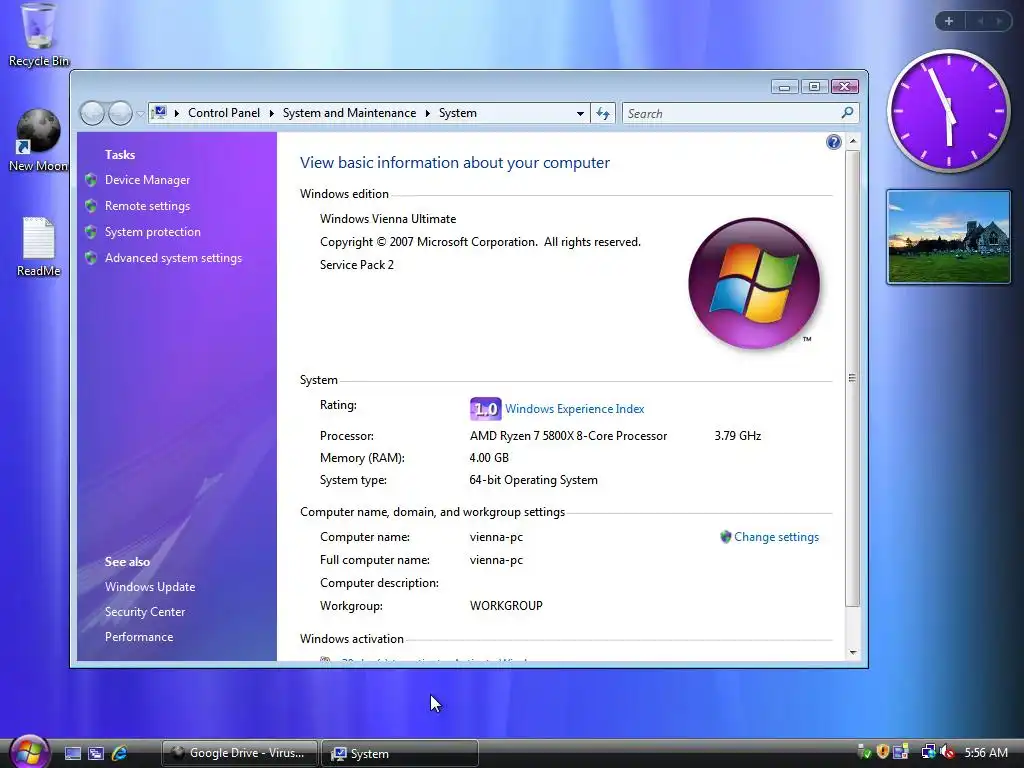Open Help with the question mark
This screenshot has width=1024, height=768.
[833, 142]
